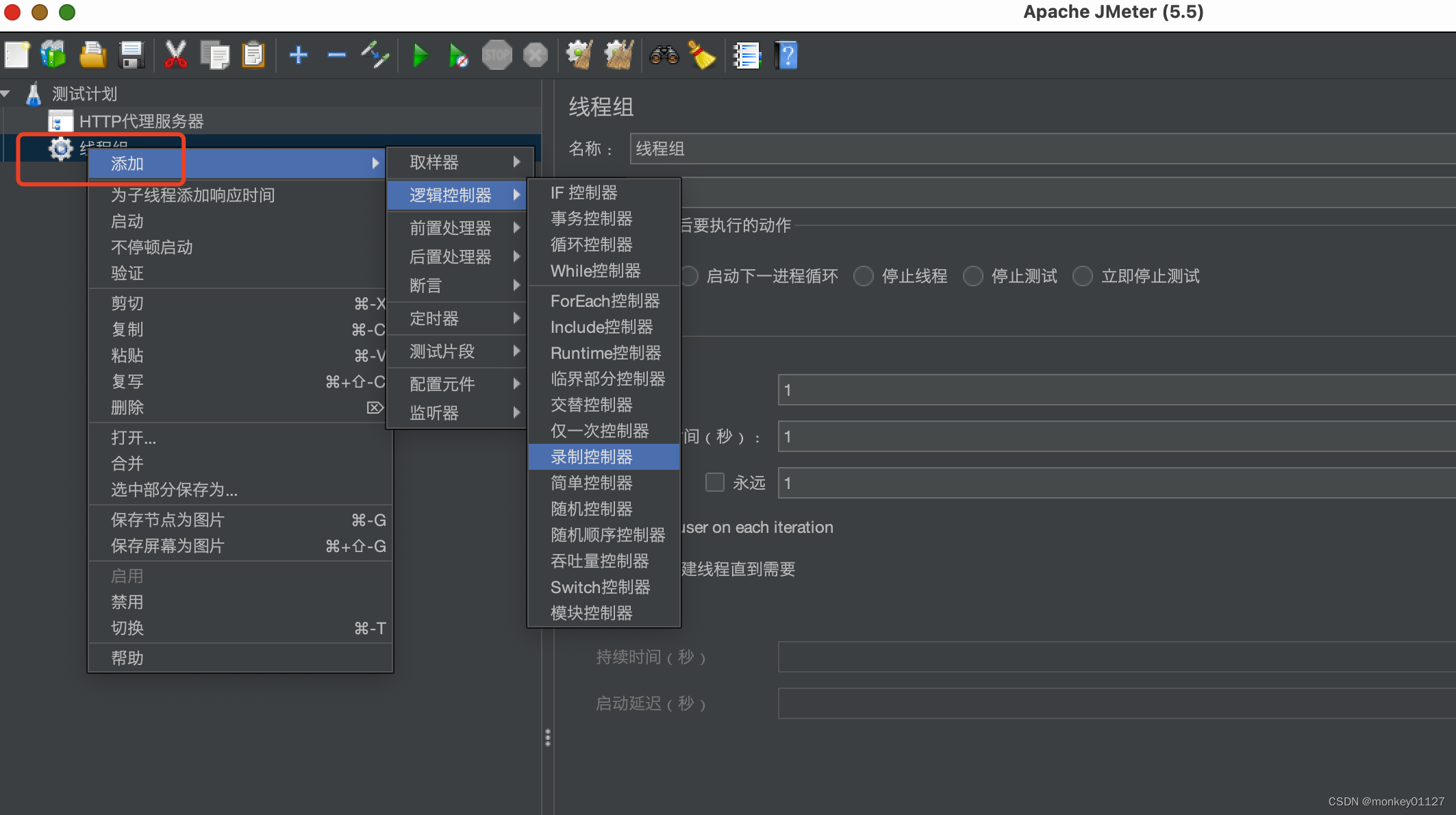
Task: Click the Shutdown gray X icon
Action: point(536,55)
